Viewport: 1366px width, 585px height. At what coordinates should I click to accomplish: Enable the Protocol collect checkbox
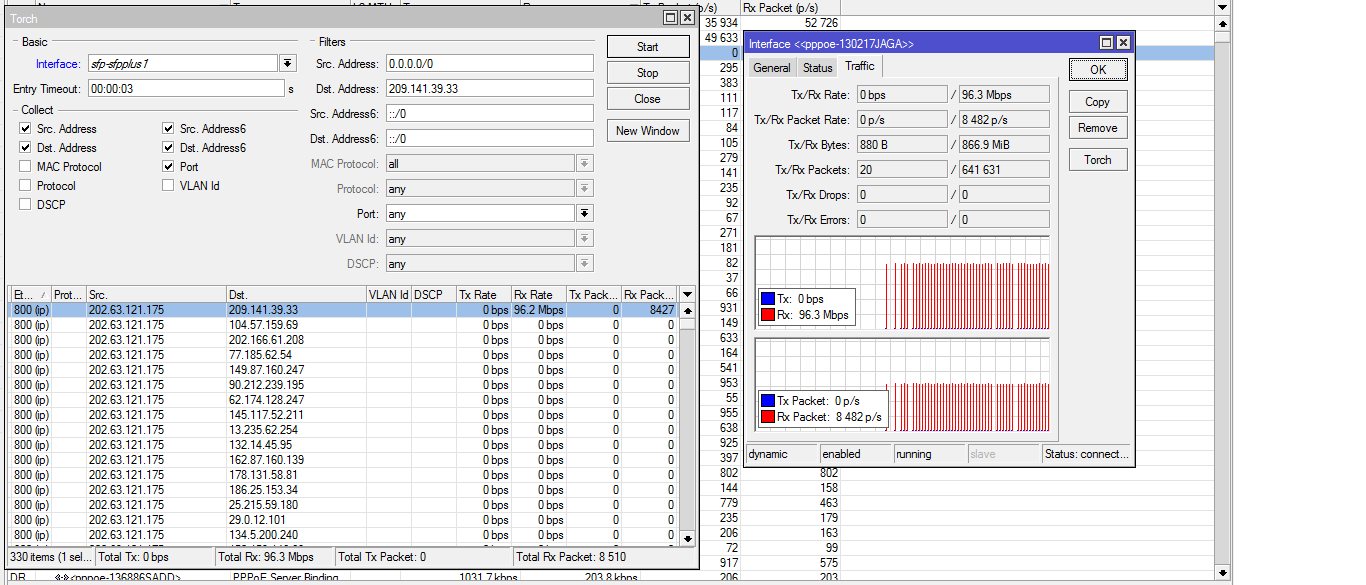point(25,186)
